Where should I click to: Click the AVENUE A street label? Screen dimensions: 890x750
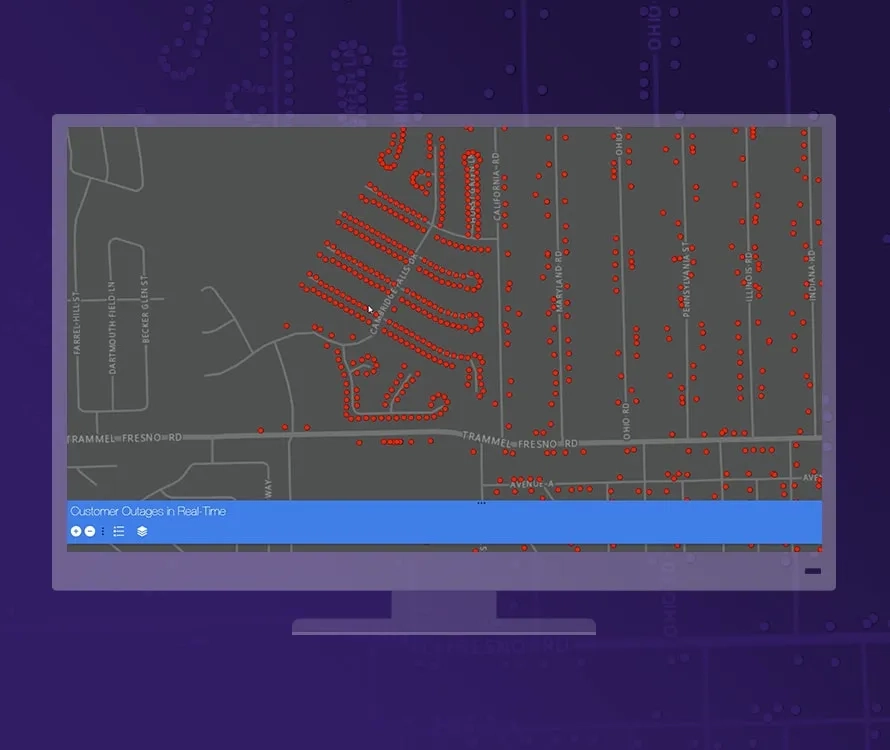click(x=532, y=484)
